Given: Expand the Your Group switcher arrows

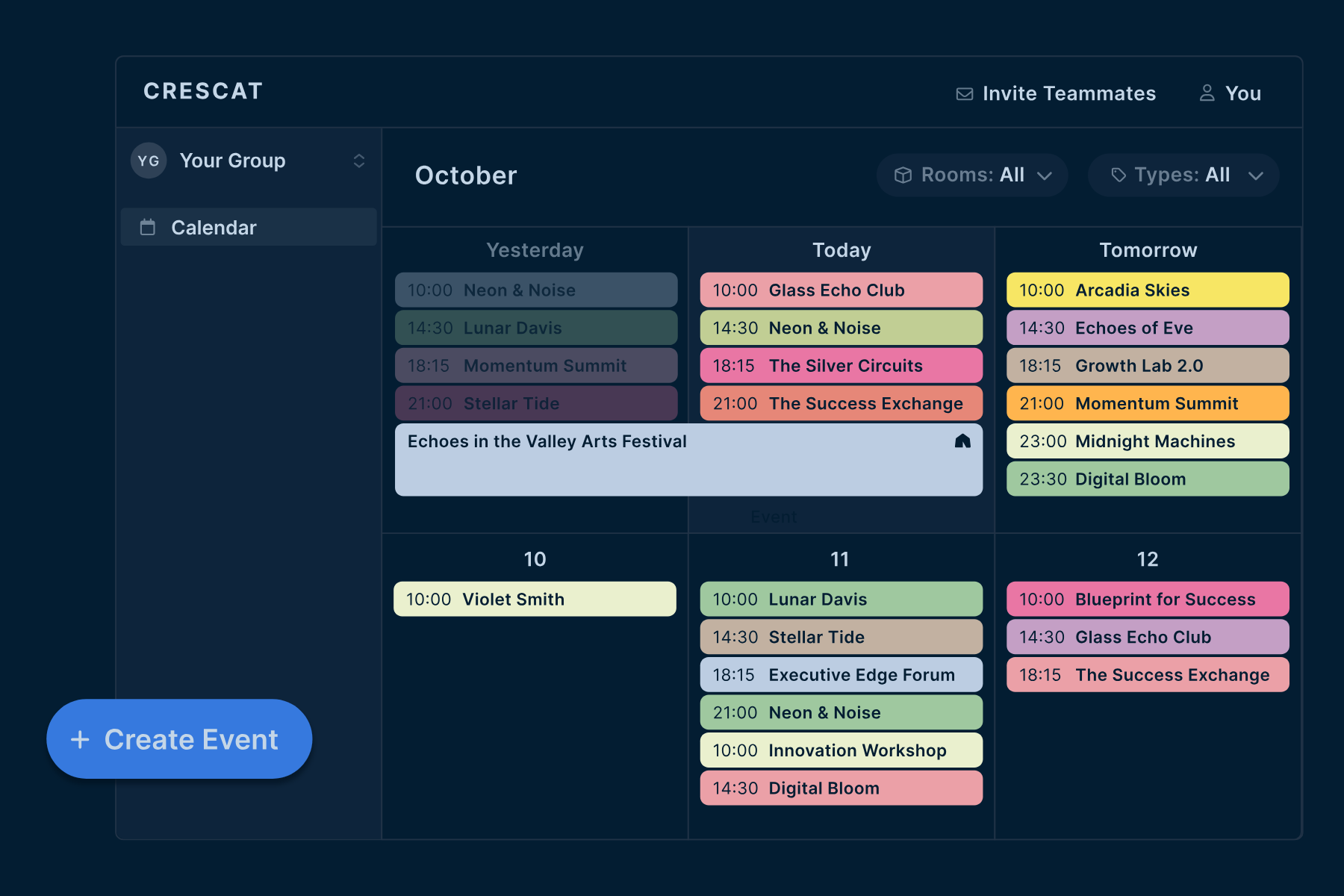Looking at the screenshot, I should (359, 161).
